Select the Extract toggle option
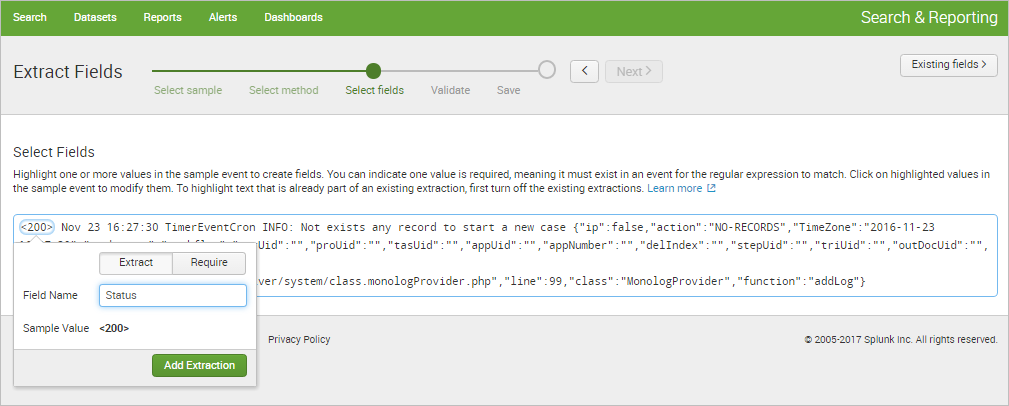Image resolution: width=1009 pixels, height=406 pixels. pyautogui.click(x=136, y=263)
